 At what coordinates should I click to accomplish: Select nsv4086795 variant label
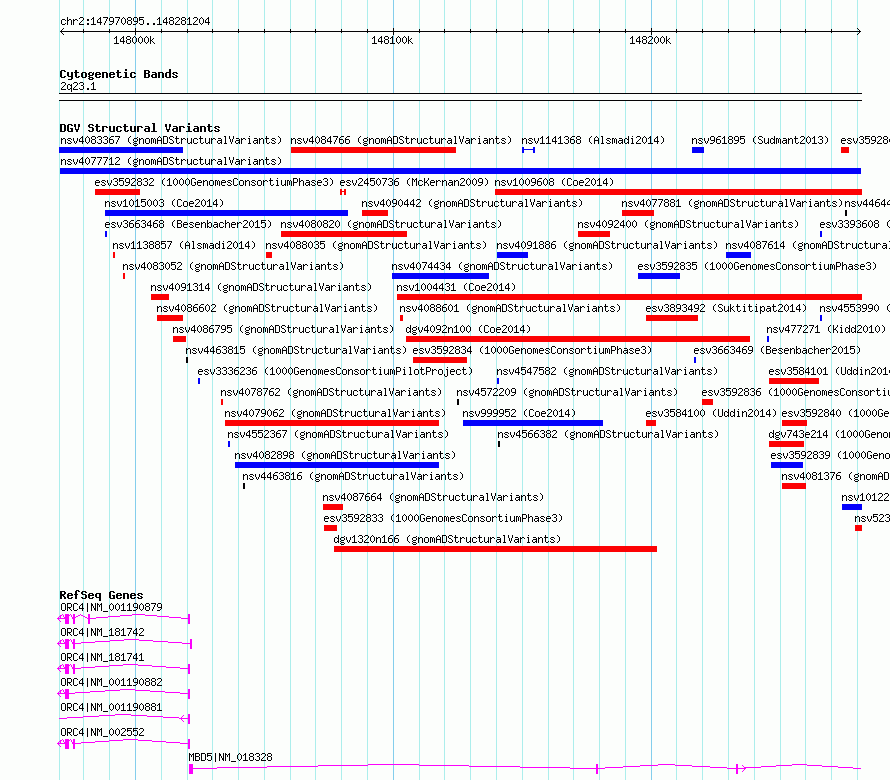tap(283, 329)
